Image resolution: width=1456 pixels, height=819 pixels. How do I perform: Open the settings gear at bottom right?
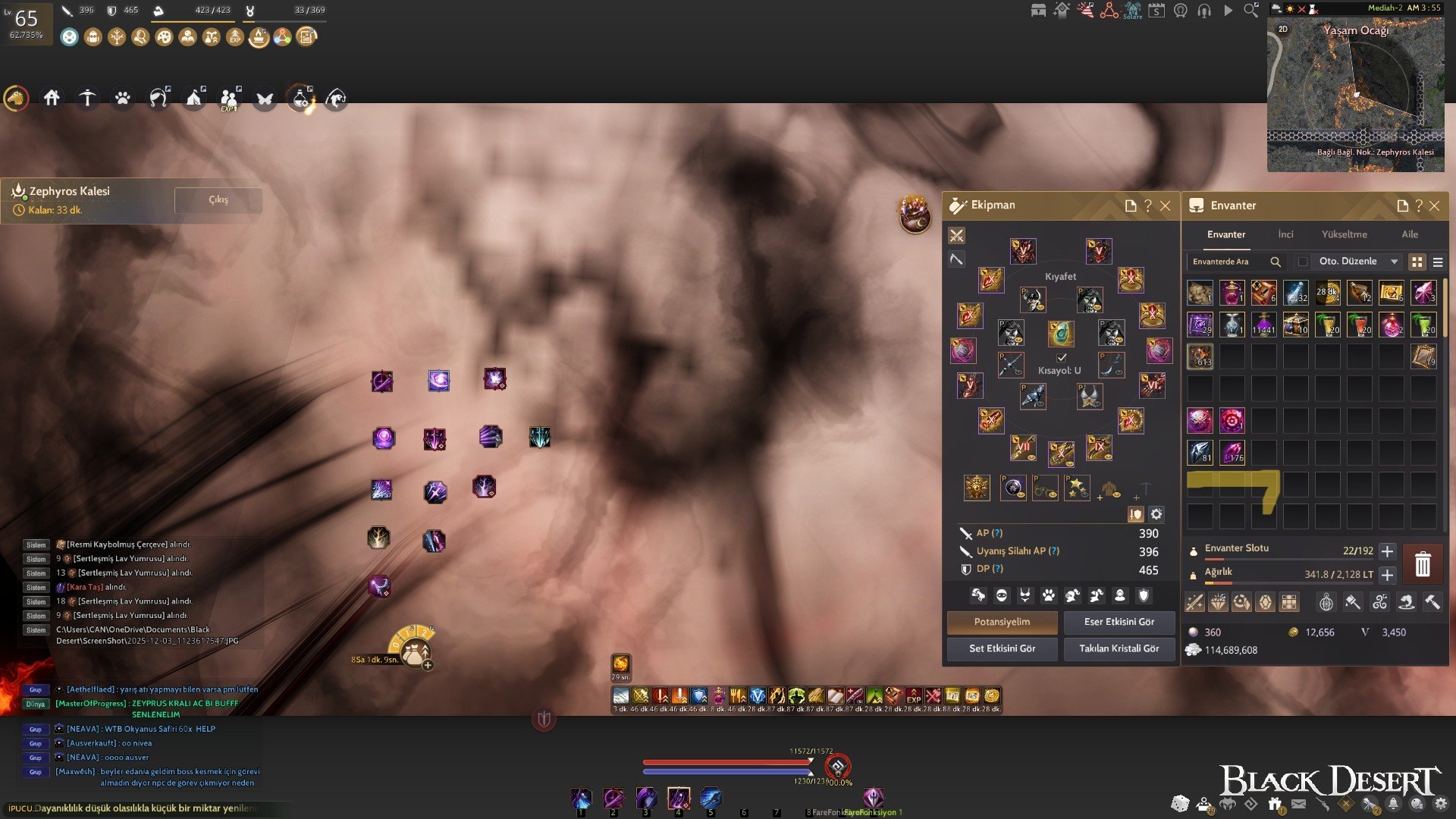click(x=1440, y=804)
